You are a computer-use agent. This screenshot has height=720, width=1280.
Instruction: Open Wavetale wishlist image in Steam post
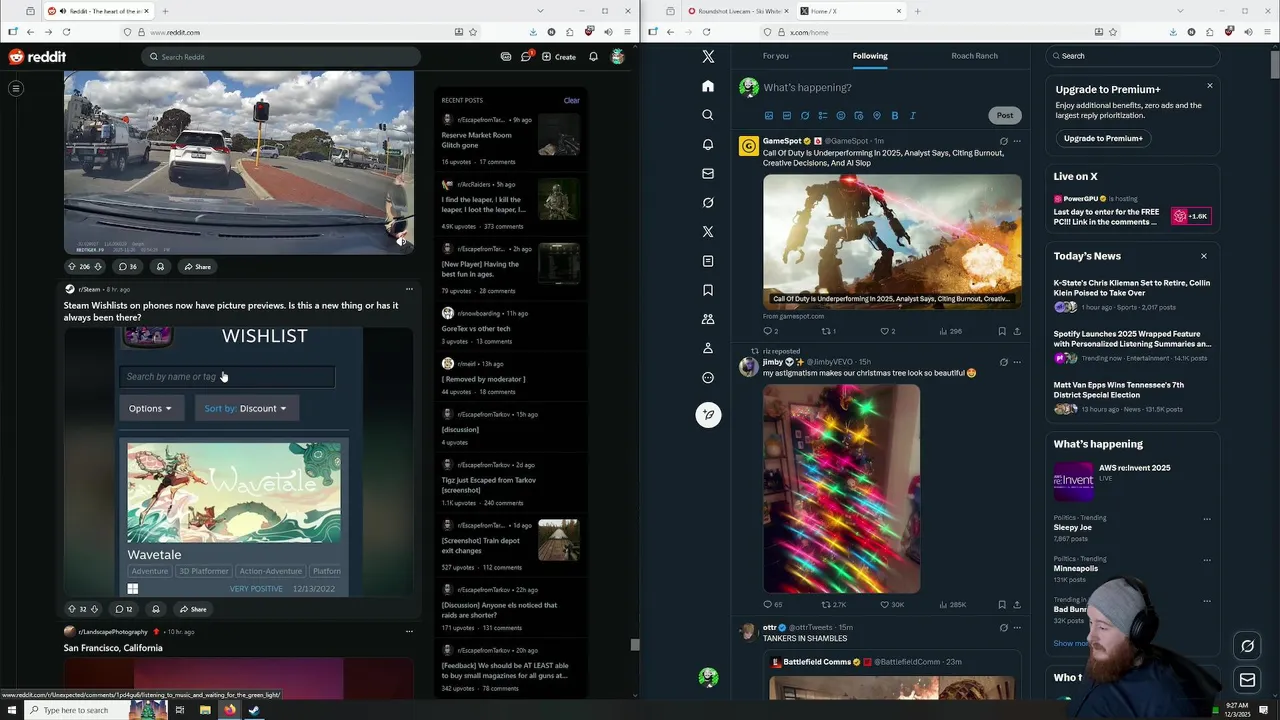(234, 492)
